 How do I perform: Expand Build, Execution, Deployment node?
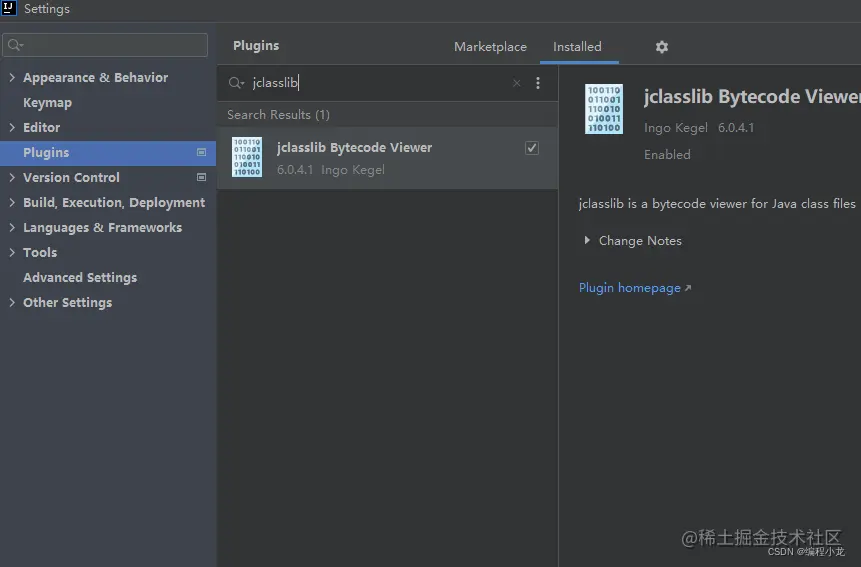(x=12, y=203)
